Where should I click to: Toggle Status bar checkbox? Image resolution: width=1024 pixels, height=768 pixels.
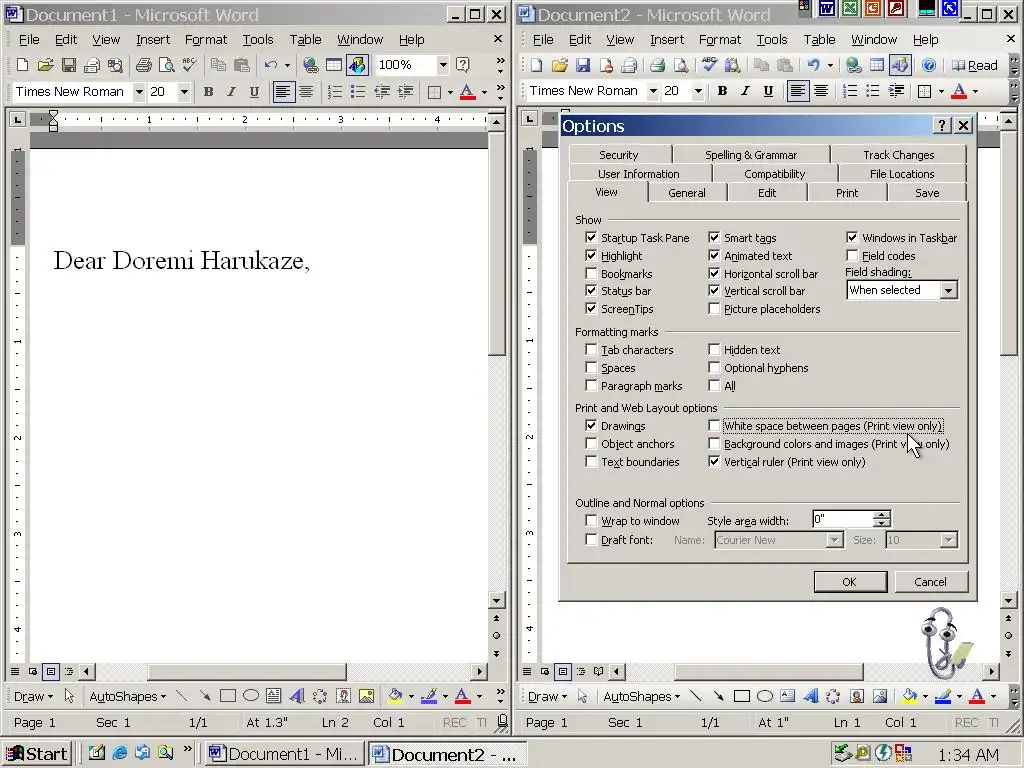[x=591, y=291]
